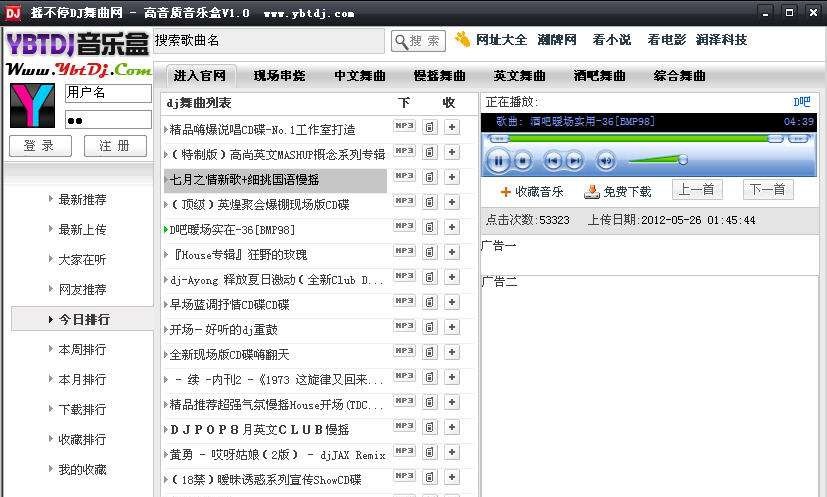Focus the 搜索歌曲名 search field
The width and height of the screenshot is (827, 497).
coord(269,41)
